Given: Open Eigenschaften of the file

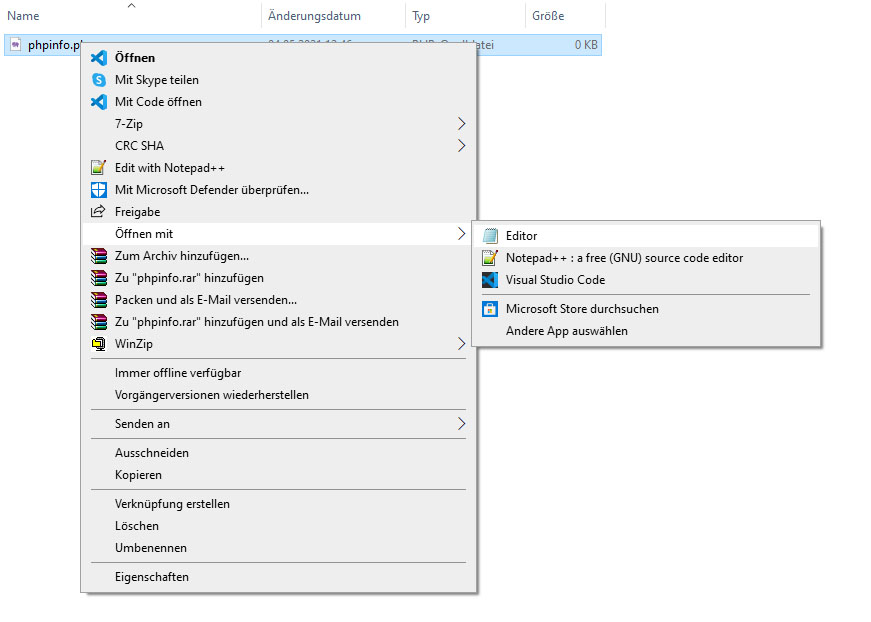Looking at the screenshot, I should point(278,577).
